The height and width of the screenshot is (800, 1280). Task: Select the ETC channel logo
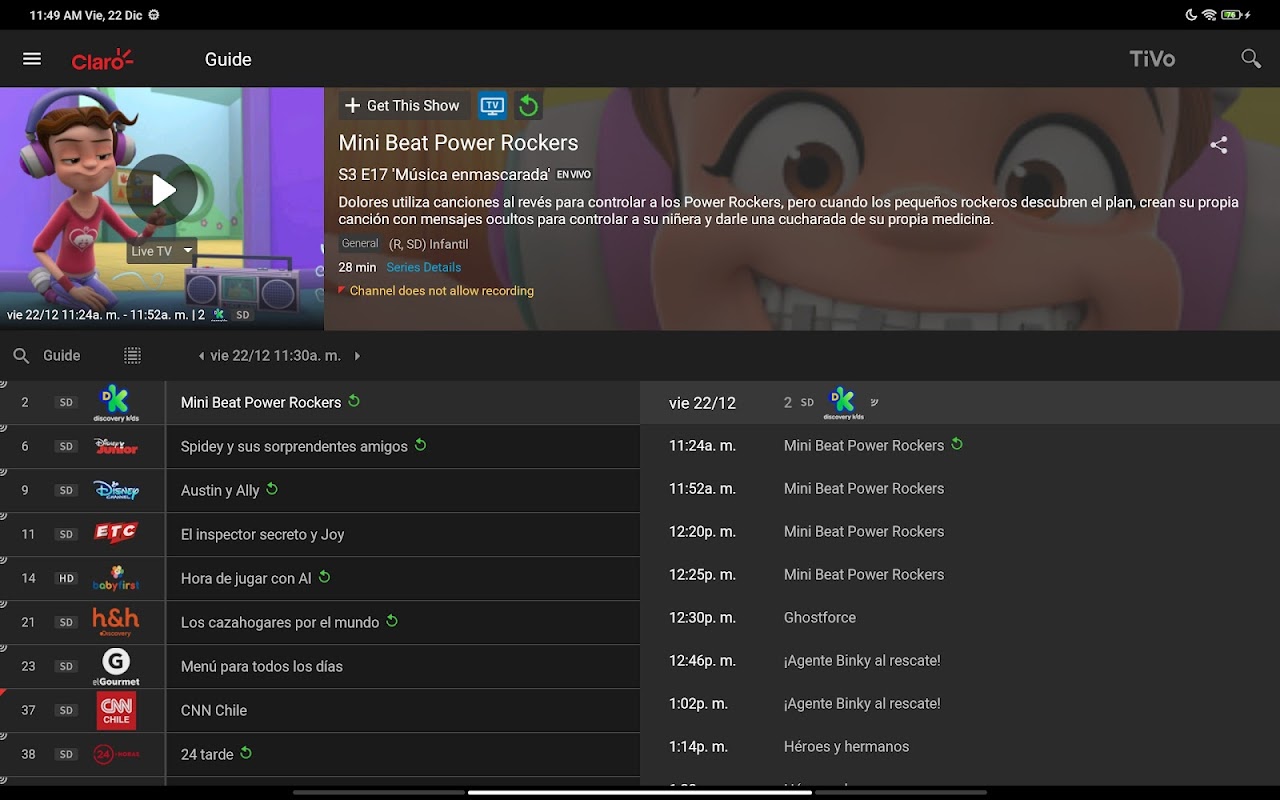(116, 534)
